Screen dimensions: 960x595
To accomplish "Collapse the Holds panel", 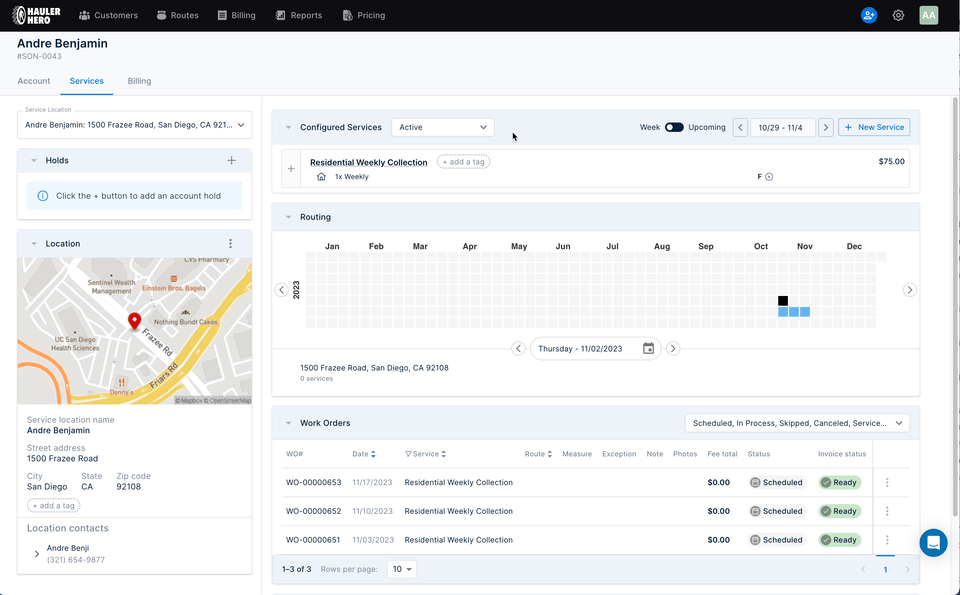I will click(34, 160).
